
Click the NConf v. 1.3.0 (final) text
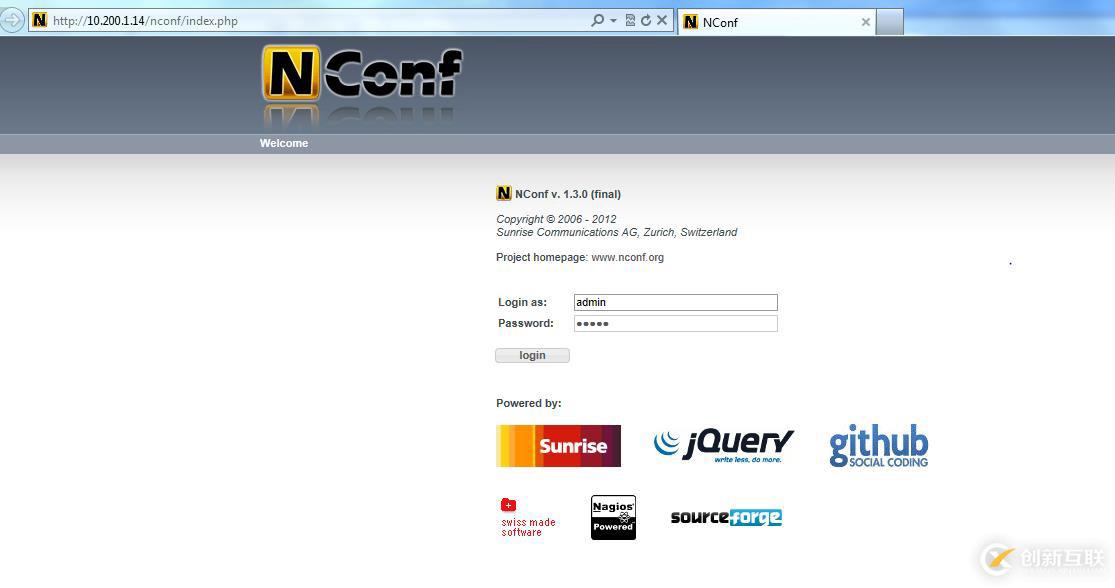567,194
